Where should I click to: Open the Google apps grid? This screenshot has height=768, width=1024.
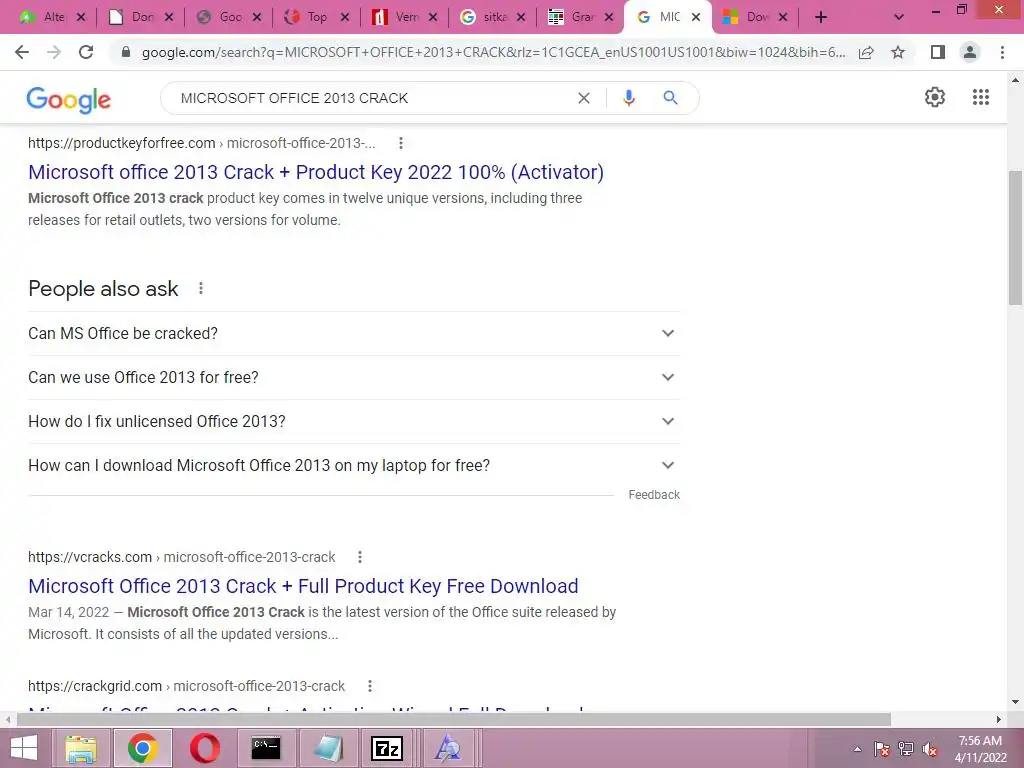pyautogui.click(x=980, y=97)
